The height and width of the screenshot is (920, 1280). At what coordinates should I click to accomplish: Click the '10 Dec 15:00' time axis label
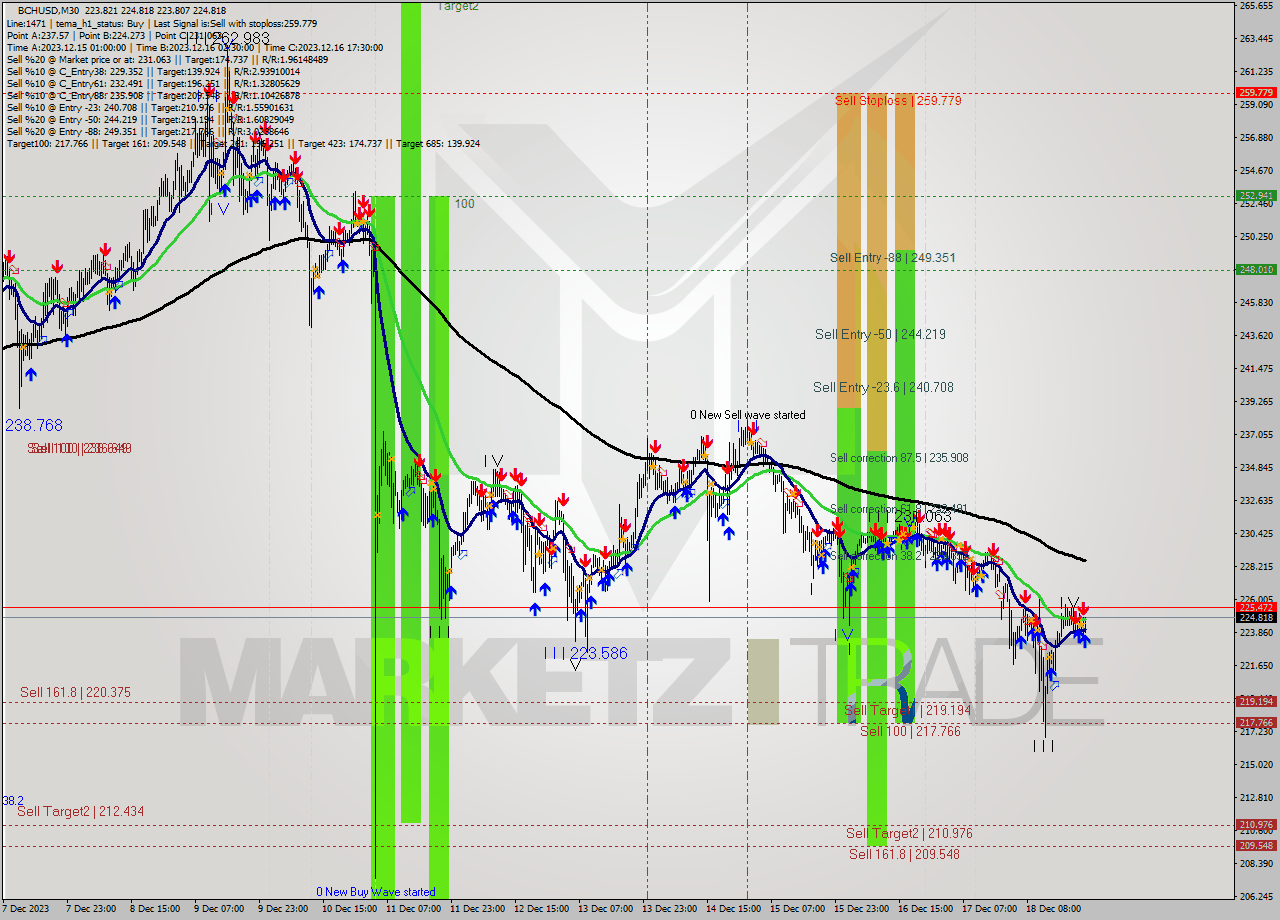point(348,909)
